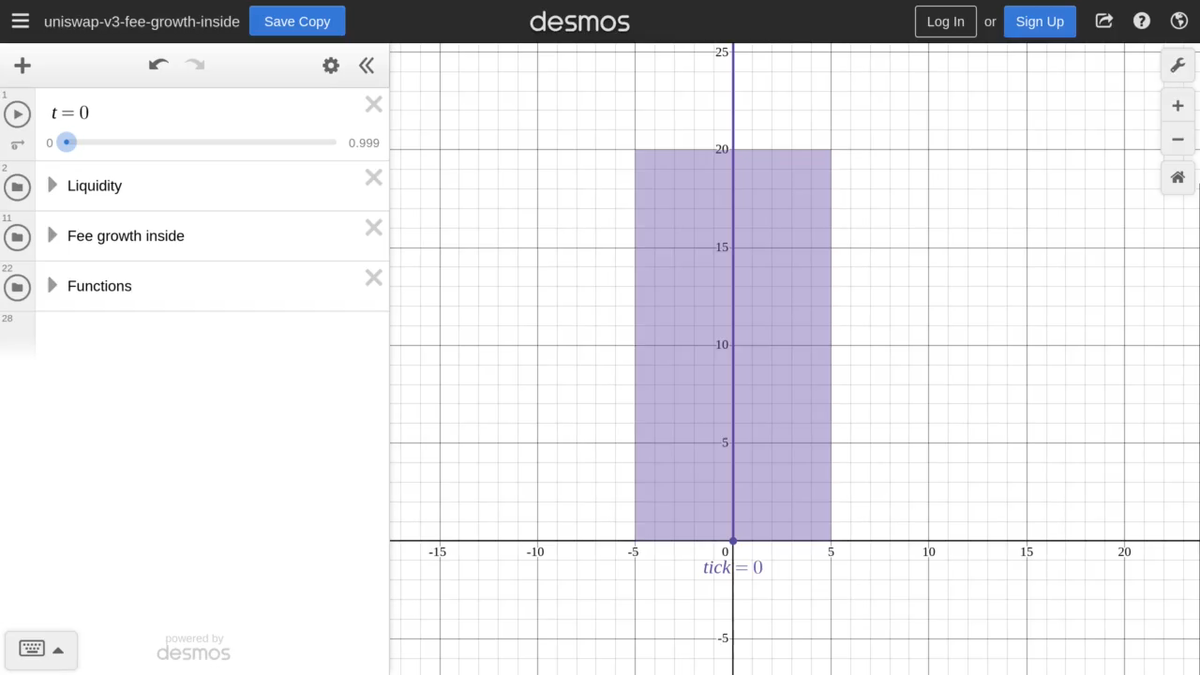
Task: Undo the last expression change
Action: [x=158, y=66]
